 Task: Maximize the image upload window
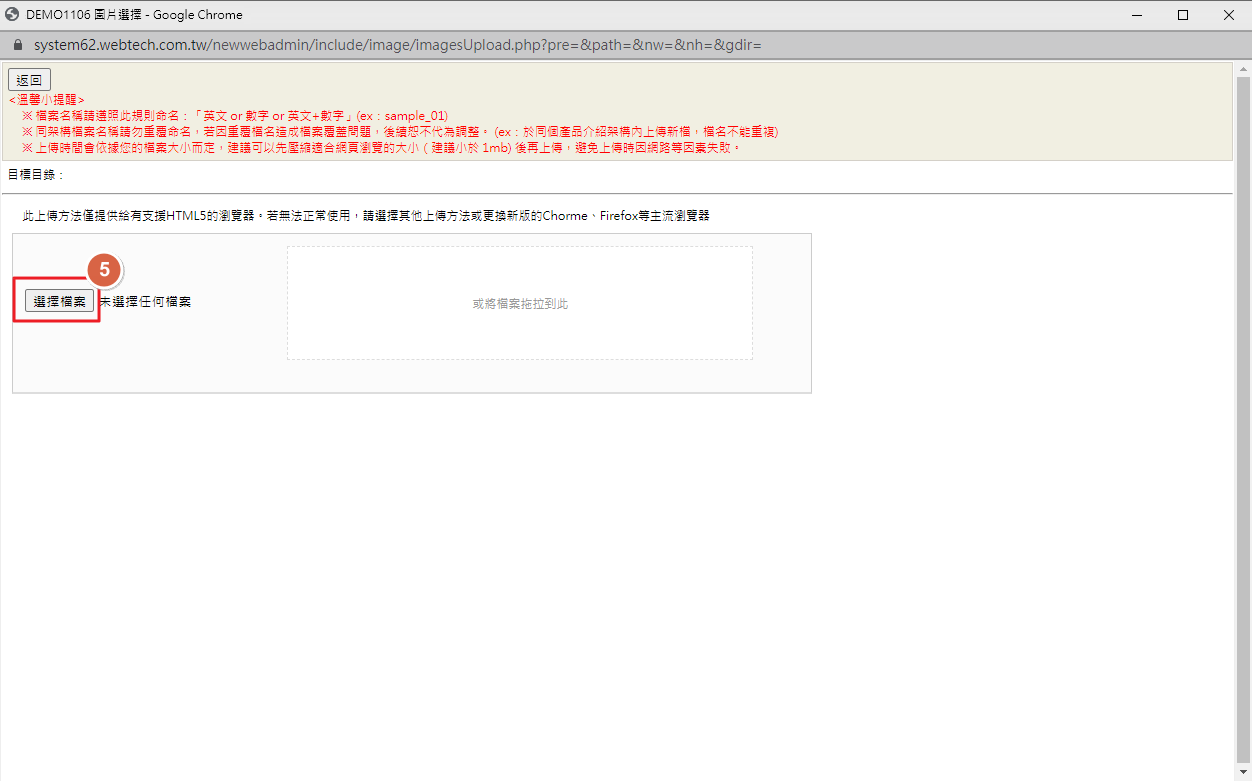[1183, 15]
